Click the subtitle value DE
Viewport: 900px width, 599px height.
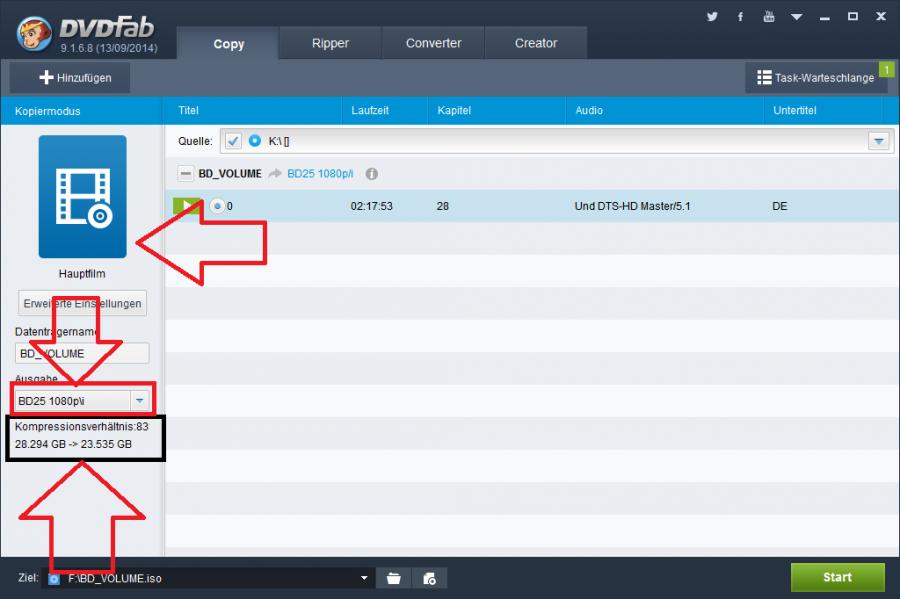(x=779, y=206)
